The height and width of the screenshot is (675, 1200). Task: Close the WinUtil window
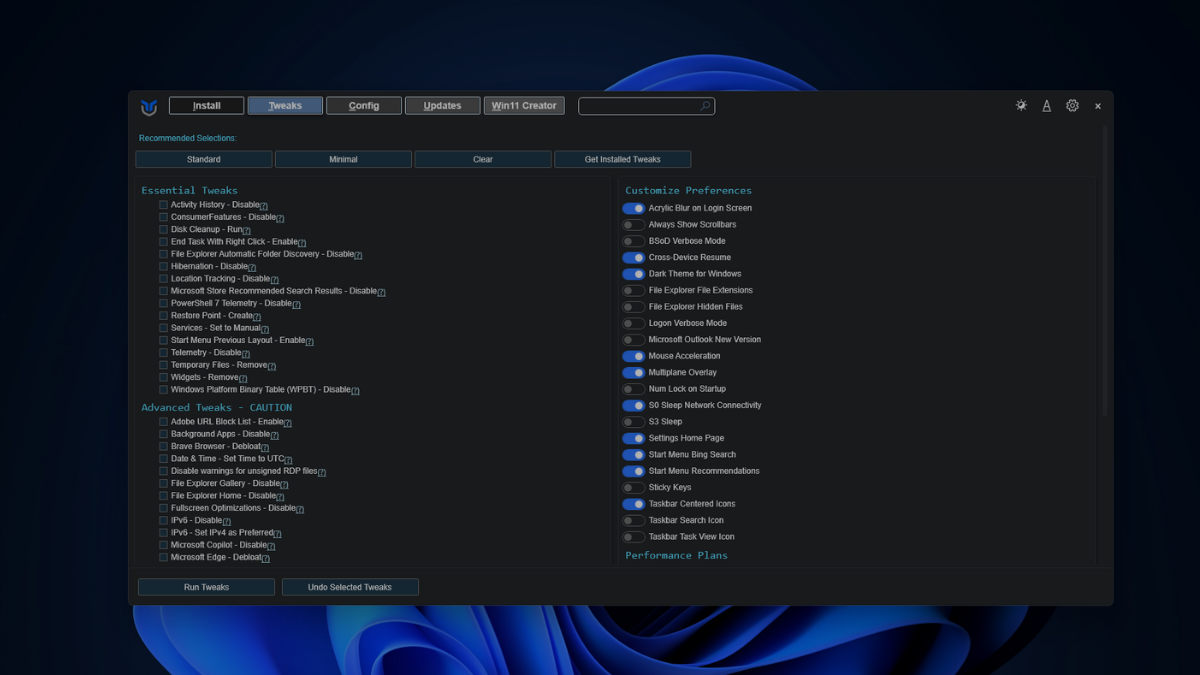point(1098,106)
